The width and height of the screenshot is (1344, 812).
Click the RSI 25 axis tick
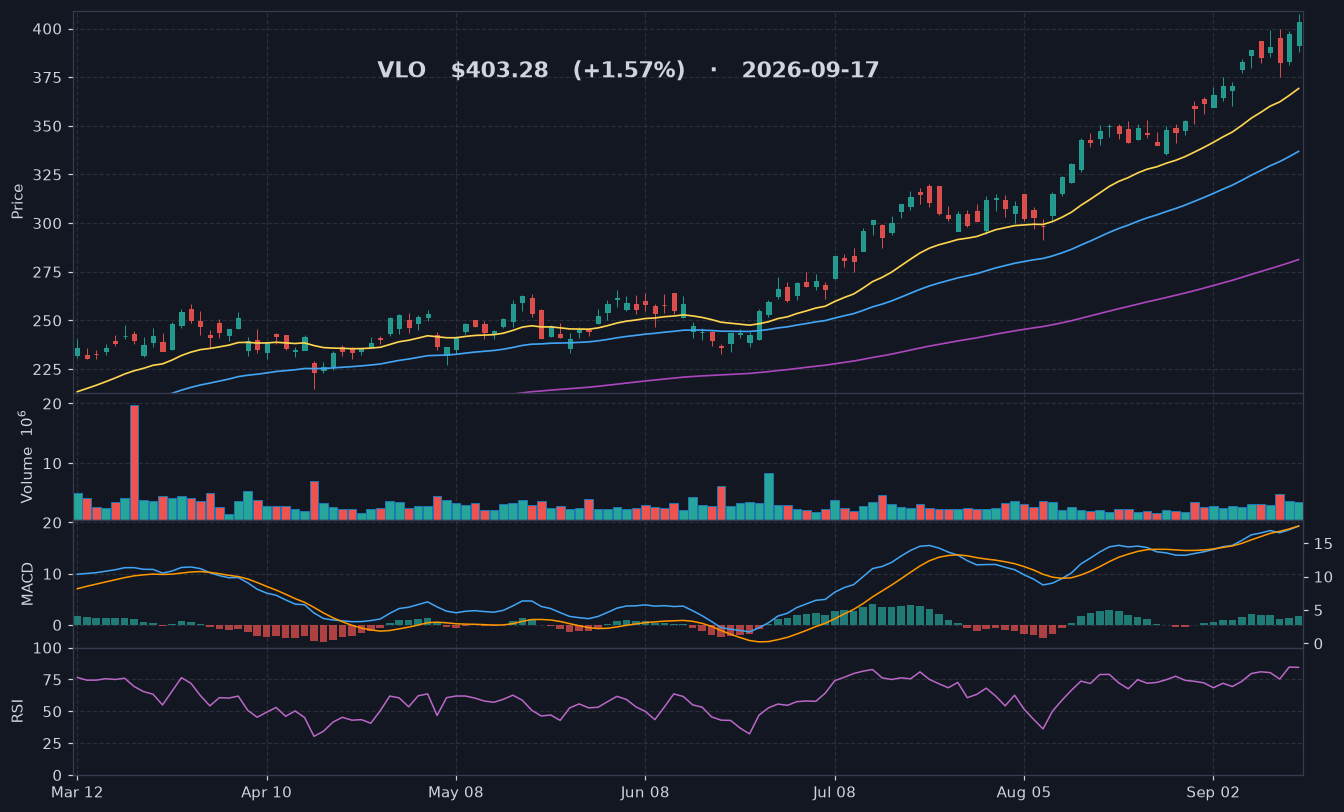[x=53, y=744]
